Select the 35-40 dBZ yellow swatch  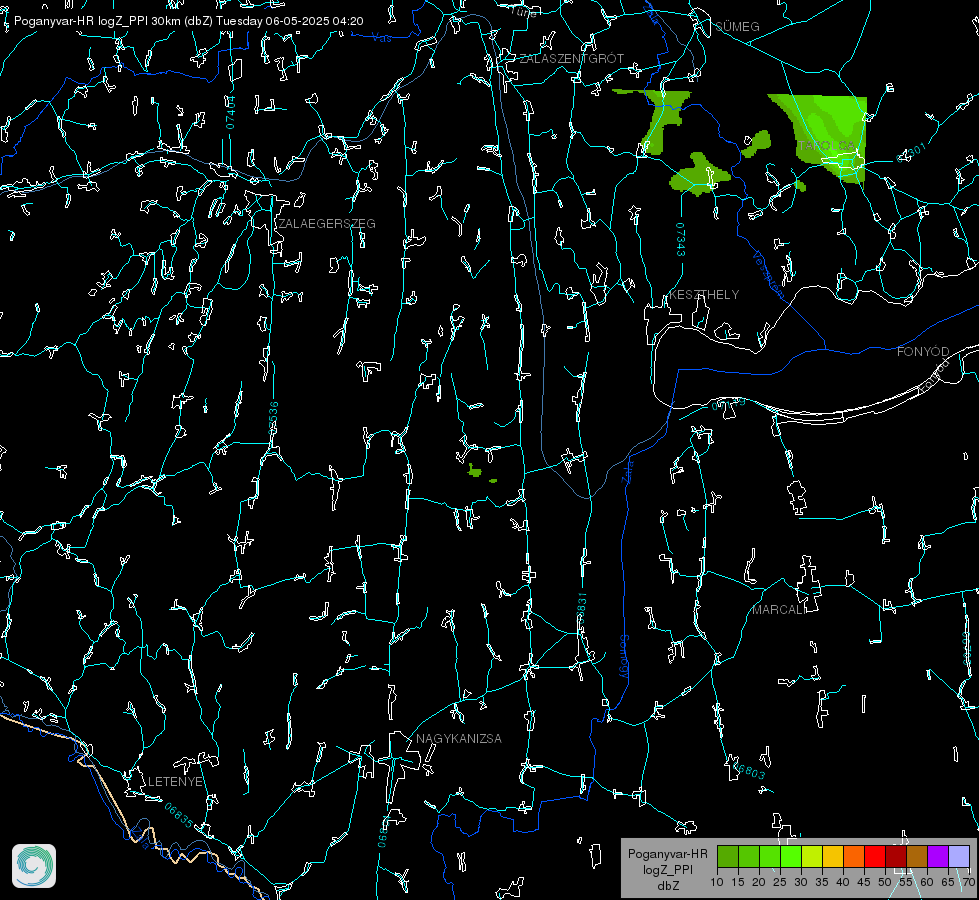point(833,856)
